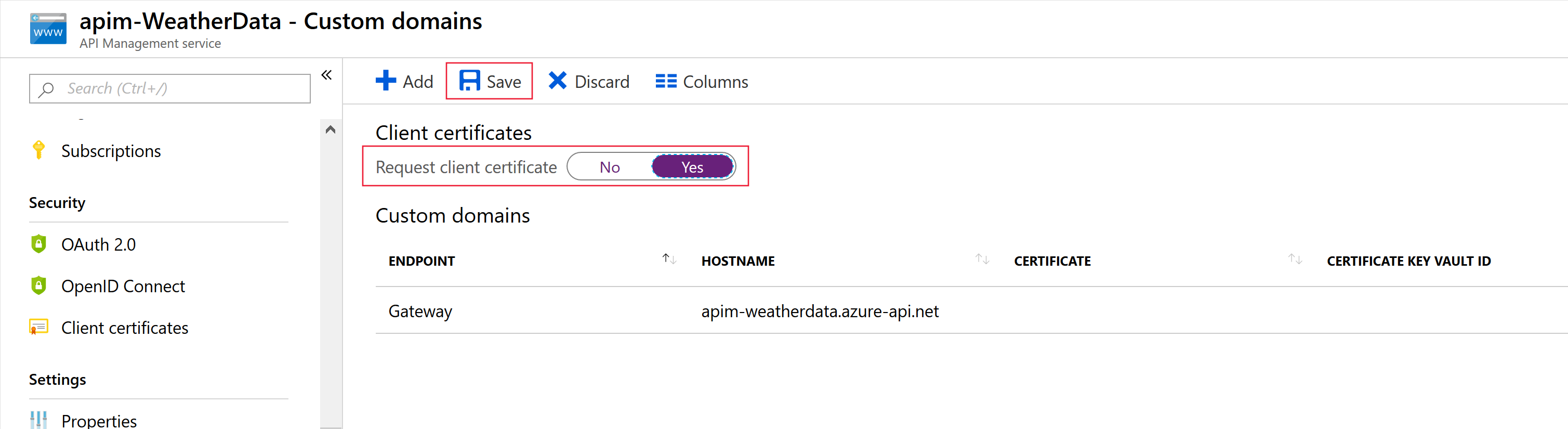Set Request client certificate to Yes
The width and height of the screenshot is (1568, 429).
(x=692, y=167)
